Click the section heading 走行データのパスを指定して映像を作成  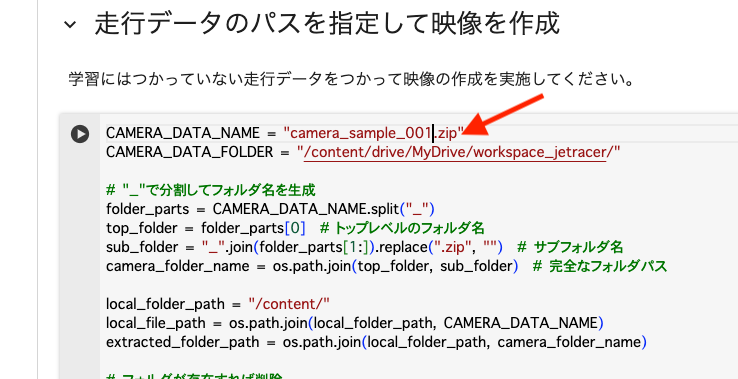tap(327, 24)
